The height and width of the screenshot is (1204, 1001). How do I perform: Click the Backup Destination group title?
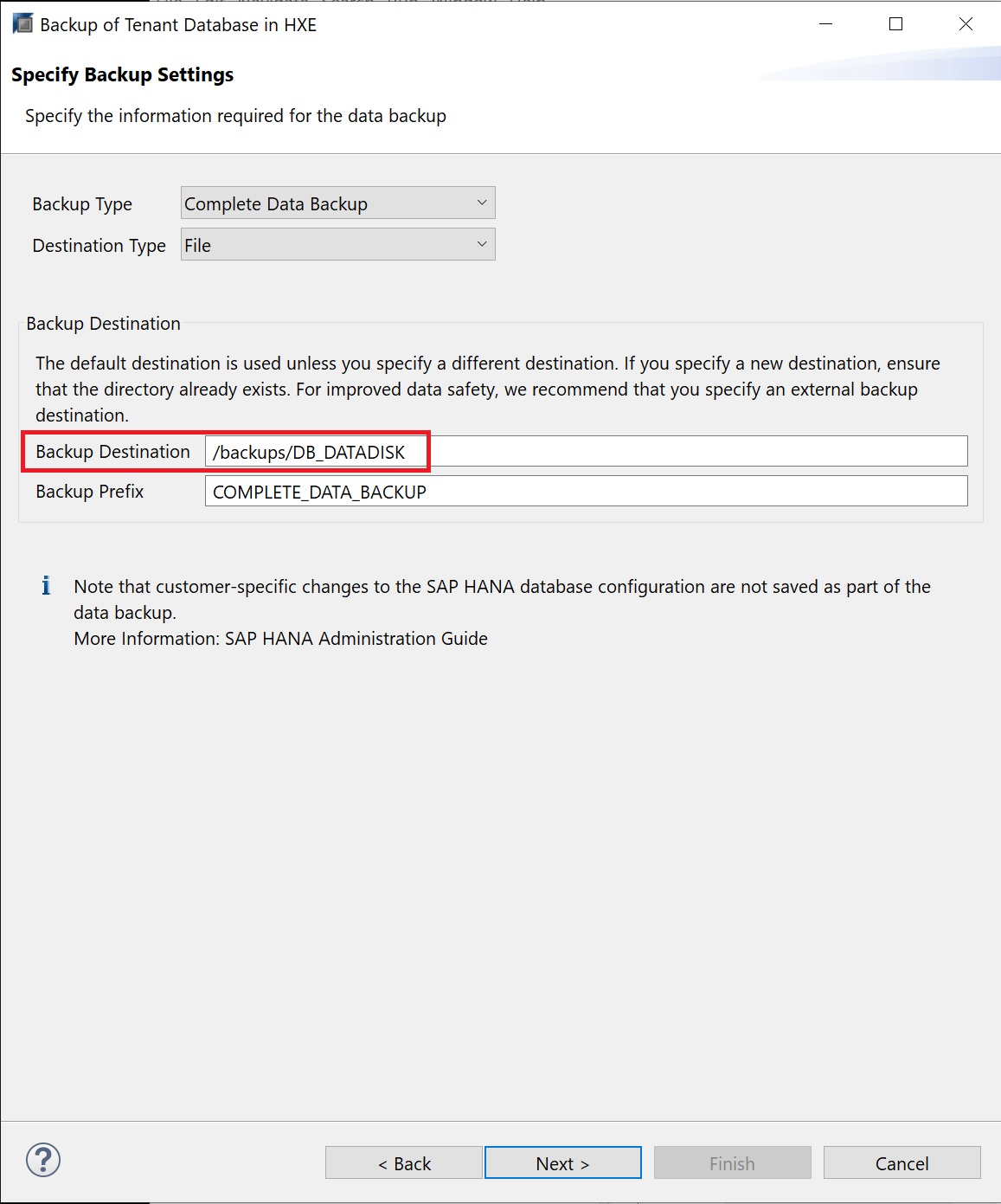[x=103, y=324]
